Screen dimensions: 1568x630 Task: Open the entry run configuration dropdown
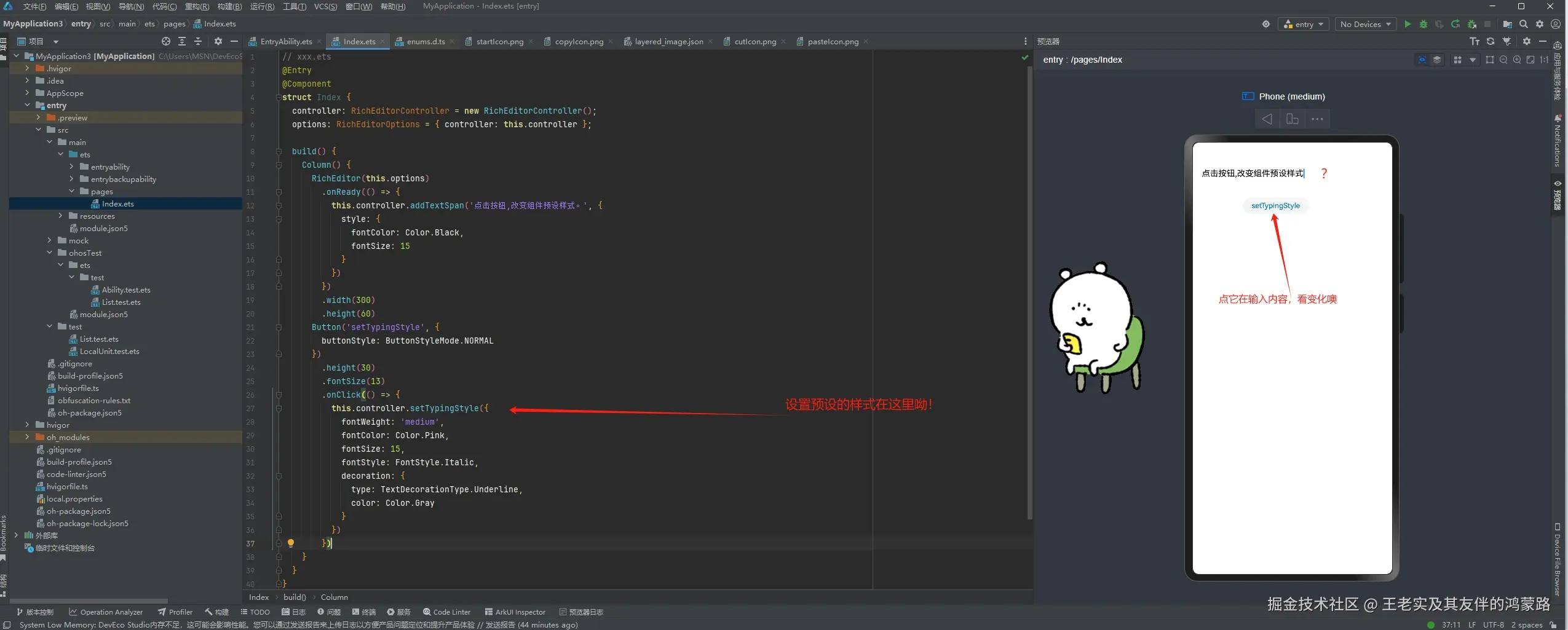pos(1304,24)
